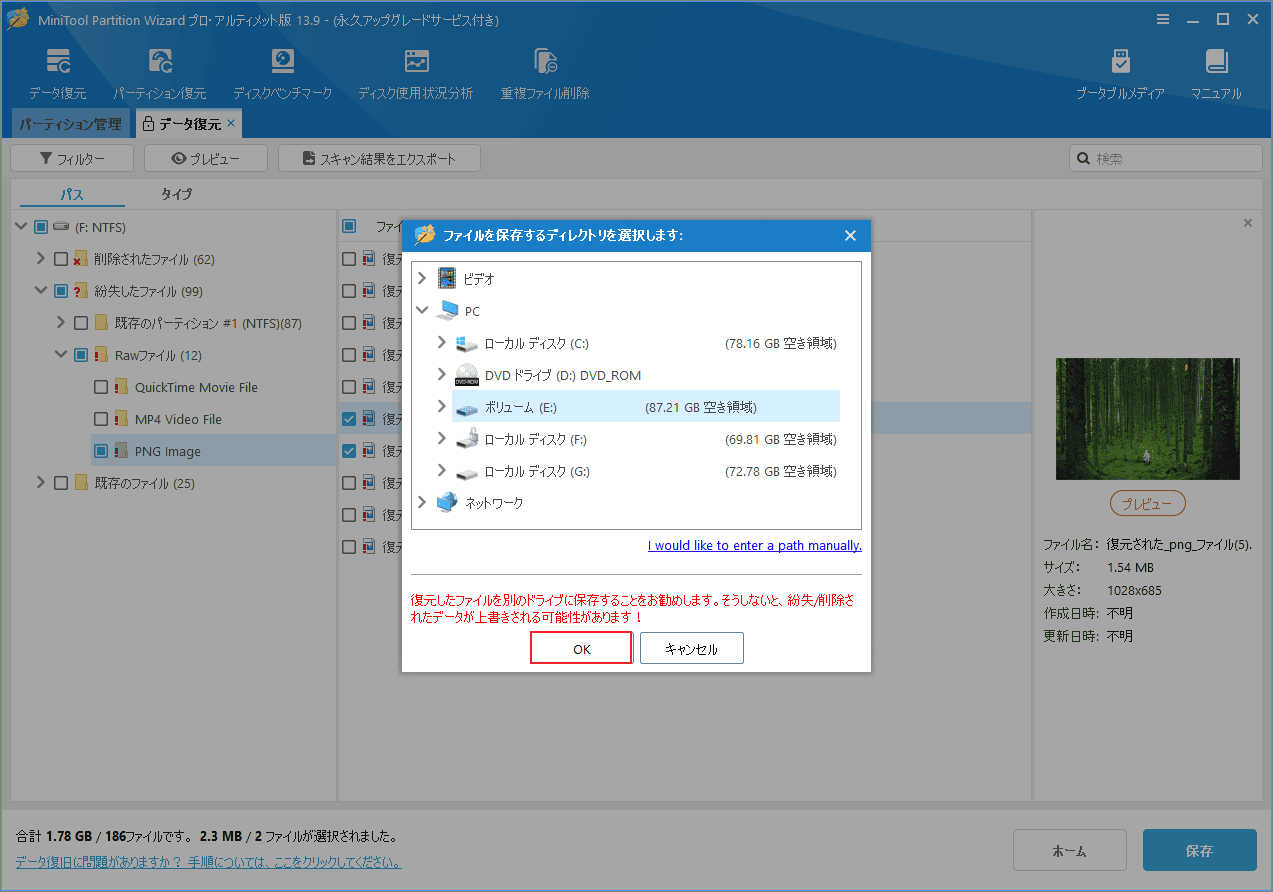Image resolution: width=1273 pixels, height=892 pixels.
Task: Check the QuickTime Movie File checkbox
Action: pyautogui.click(x=101, y=387)
